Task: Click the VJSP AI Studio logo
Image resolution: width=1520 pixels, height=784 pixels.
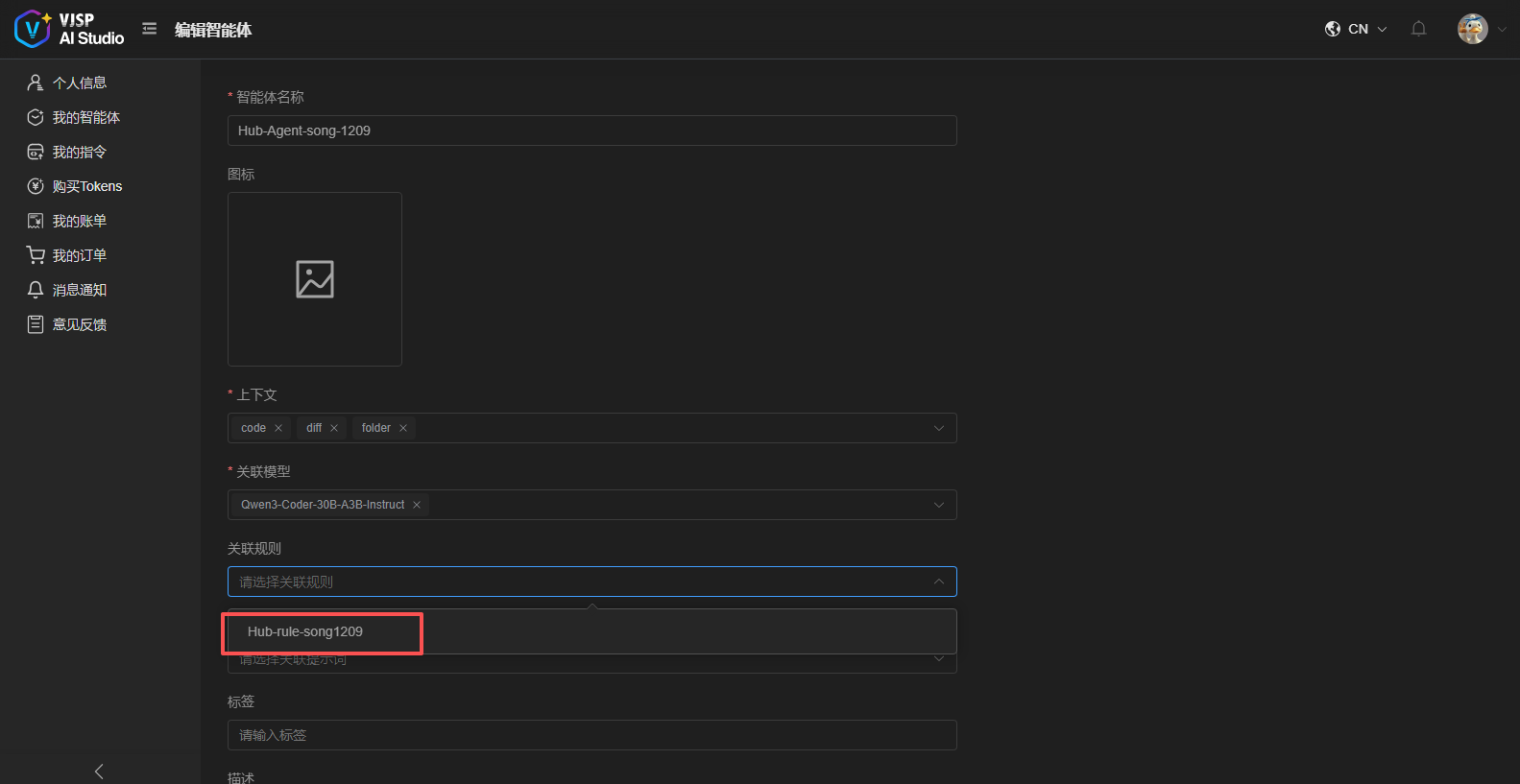Action: [69, 29]
